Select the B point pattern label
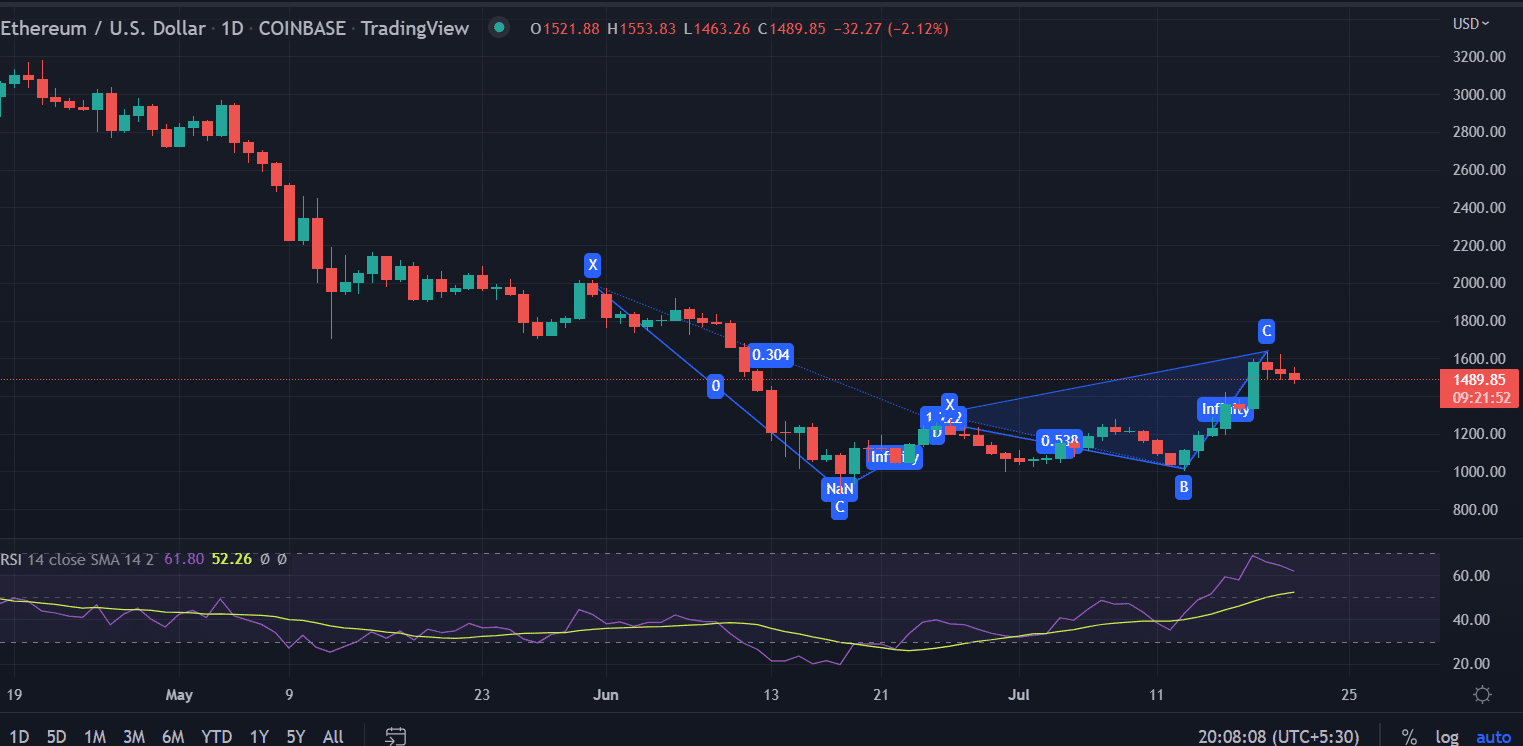The width and height of the screenshot is (1523, 746). point(1183,487)
